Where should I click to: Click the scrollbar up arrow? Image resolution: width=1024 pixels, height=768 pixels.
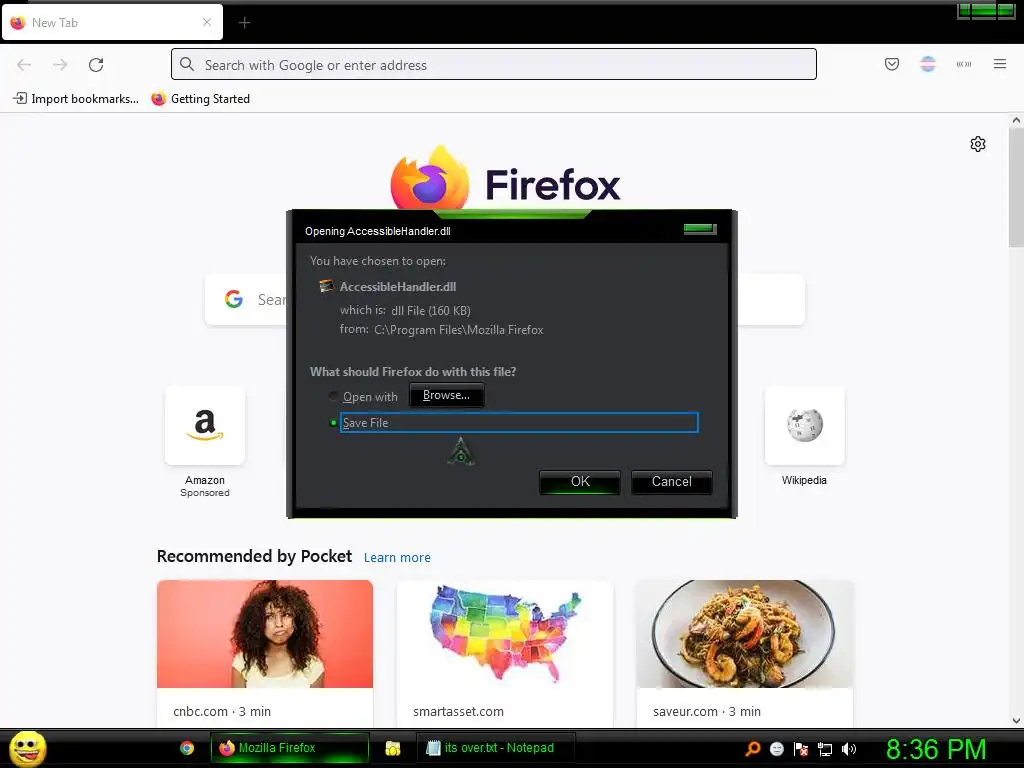pyautogui.click(x=1016, y=121)
